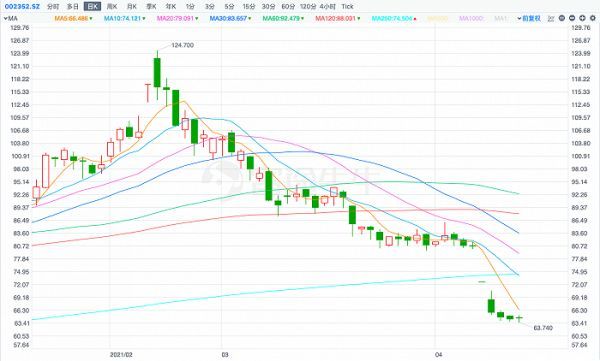Click the chart settings gear icon
This screenshot has width=600, height=361.
[x=593, y=18]
